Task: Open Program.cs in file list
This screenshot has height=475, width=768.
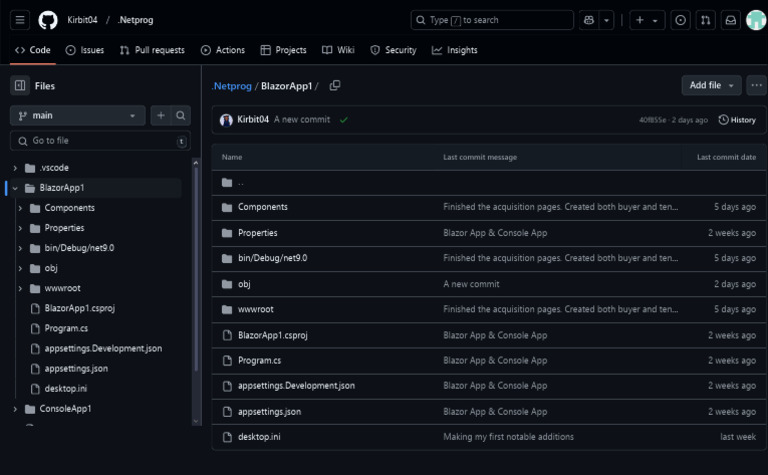Action: (x=259, y=360)
